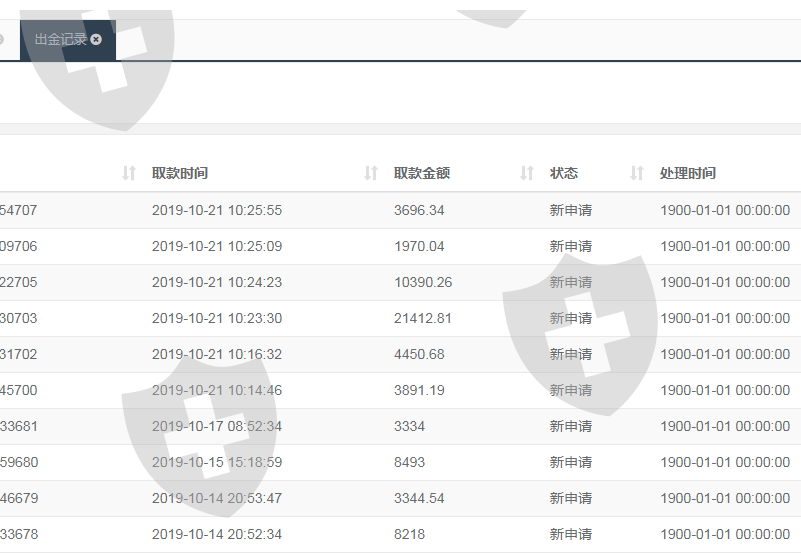Click amount 1970.04
Viewport: 801px width, 555px height.
tap(419, 246)
